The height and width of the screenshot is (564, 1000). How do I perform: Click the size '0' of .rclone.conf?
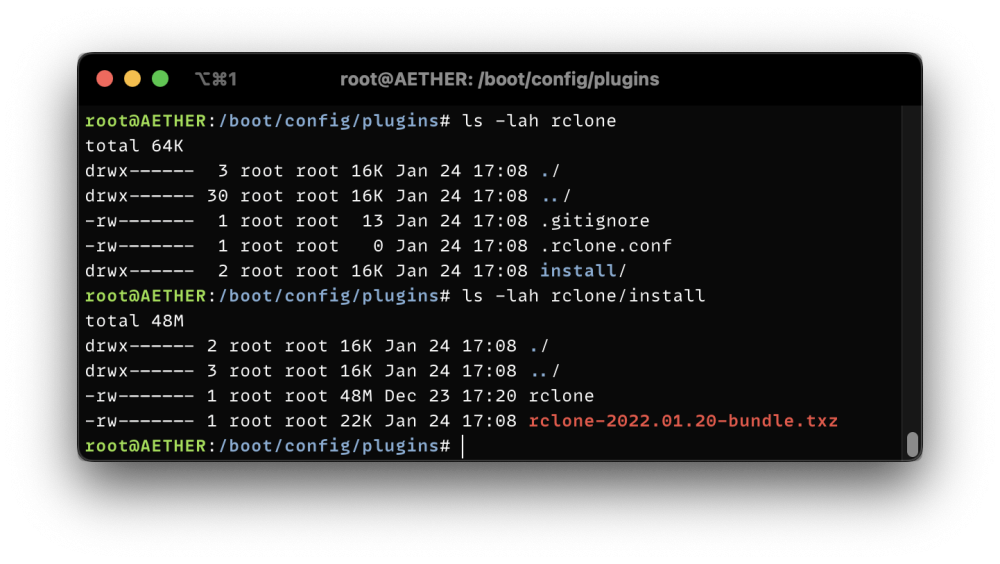click(378, 246)
